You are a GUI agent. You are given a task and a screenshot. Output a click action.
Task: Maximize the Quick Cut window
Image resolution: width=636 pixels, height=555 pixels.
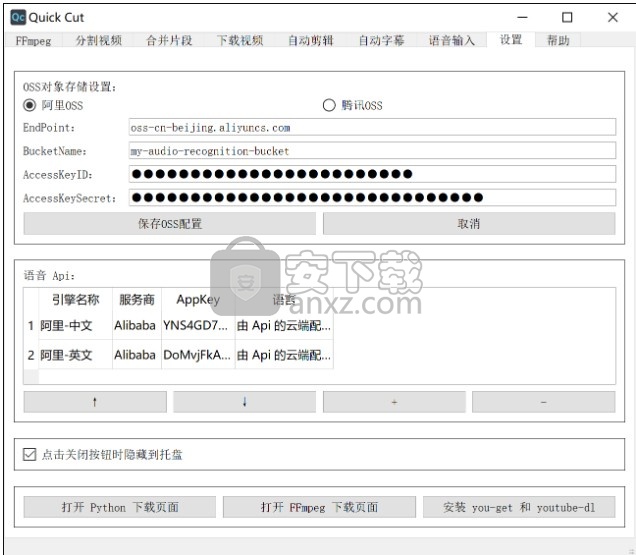[x=567, y=17]
